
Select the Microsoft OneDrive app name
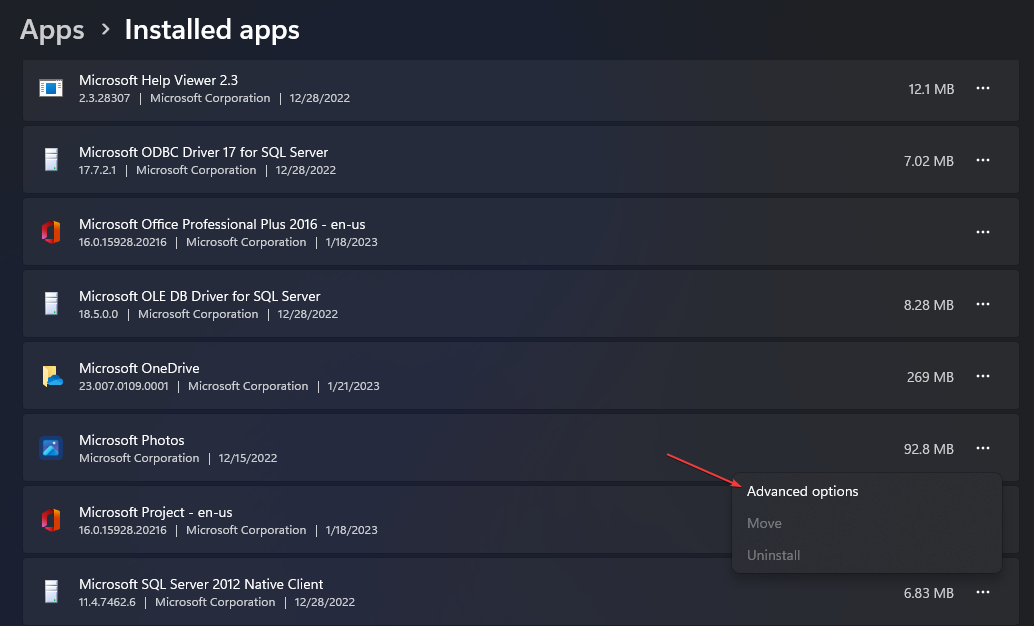pos(139,368)
